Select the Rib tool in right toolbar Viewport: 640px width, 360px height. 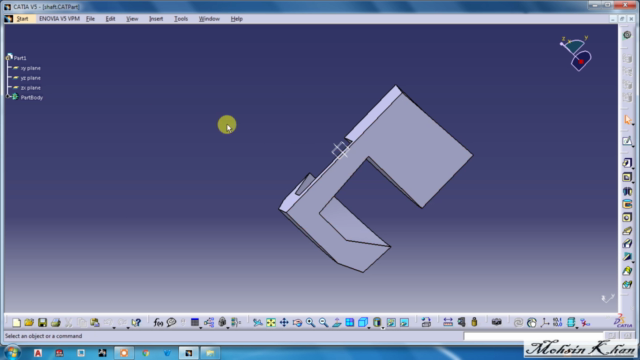(627, 231)
